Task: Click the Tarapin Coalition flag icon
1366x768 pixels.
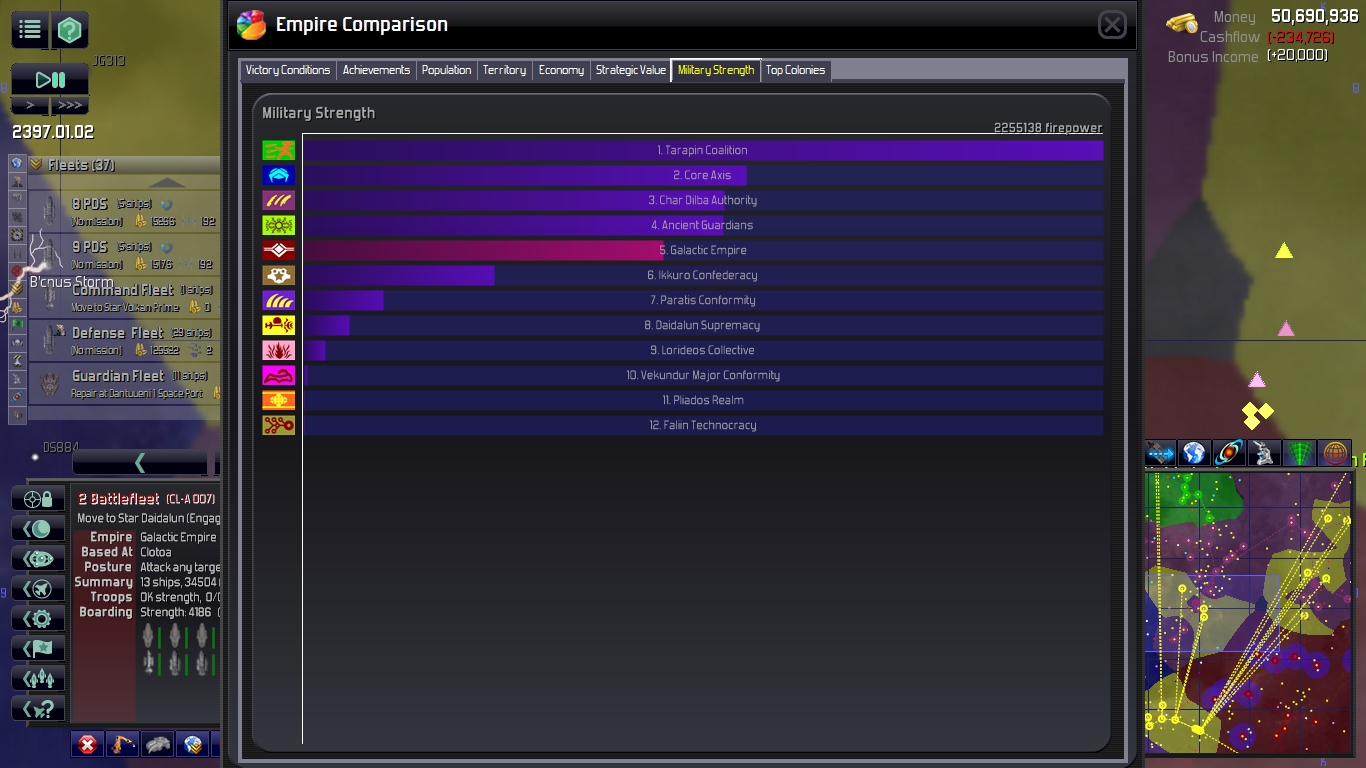Action: click(279, 150)
